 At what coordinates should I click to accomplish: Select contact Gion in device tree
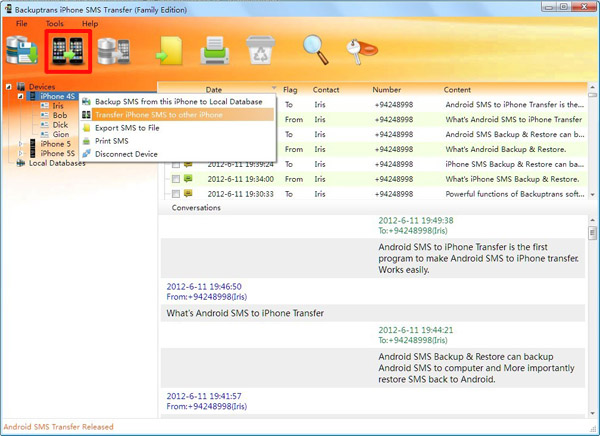click(61, 134)
